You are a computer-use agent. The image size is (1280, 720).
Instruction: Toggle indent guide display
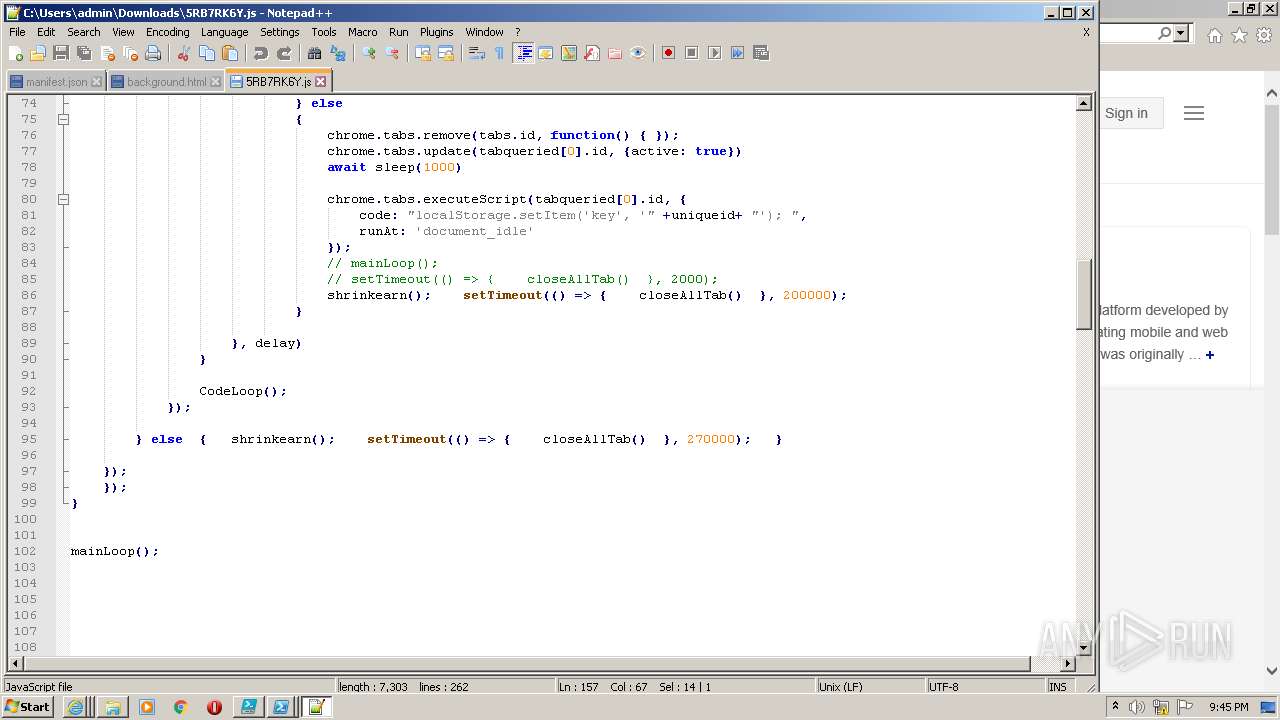click(x=523, y=53)
